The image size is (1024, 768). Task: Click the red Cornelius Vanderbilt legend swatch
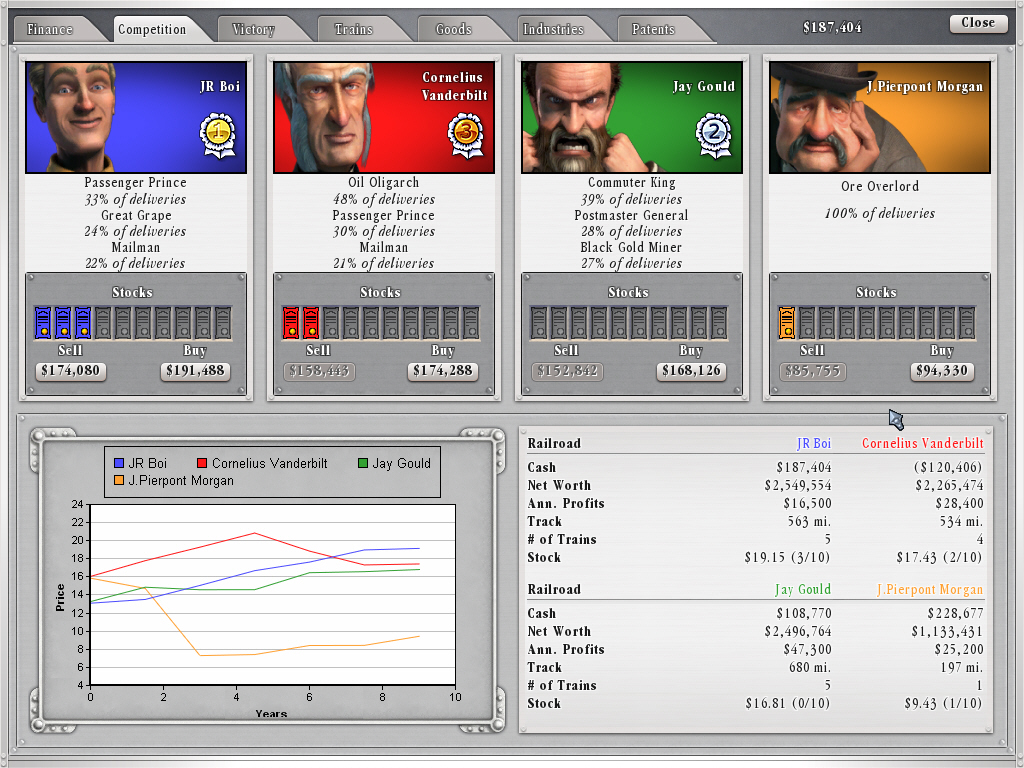[202, 463]
